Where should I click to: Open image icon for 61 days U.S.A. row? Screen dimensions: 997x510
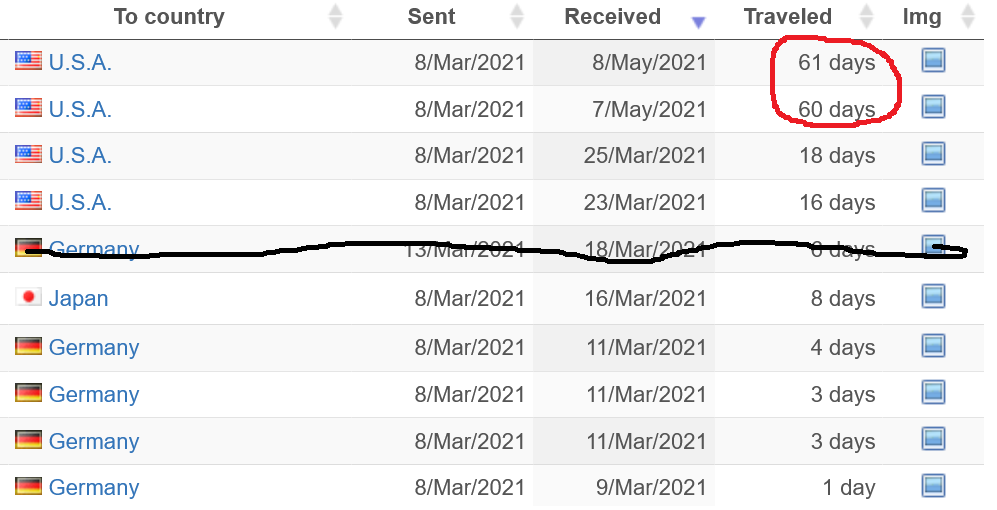(933, 60)
